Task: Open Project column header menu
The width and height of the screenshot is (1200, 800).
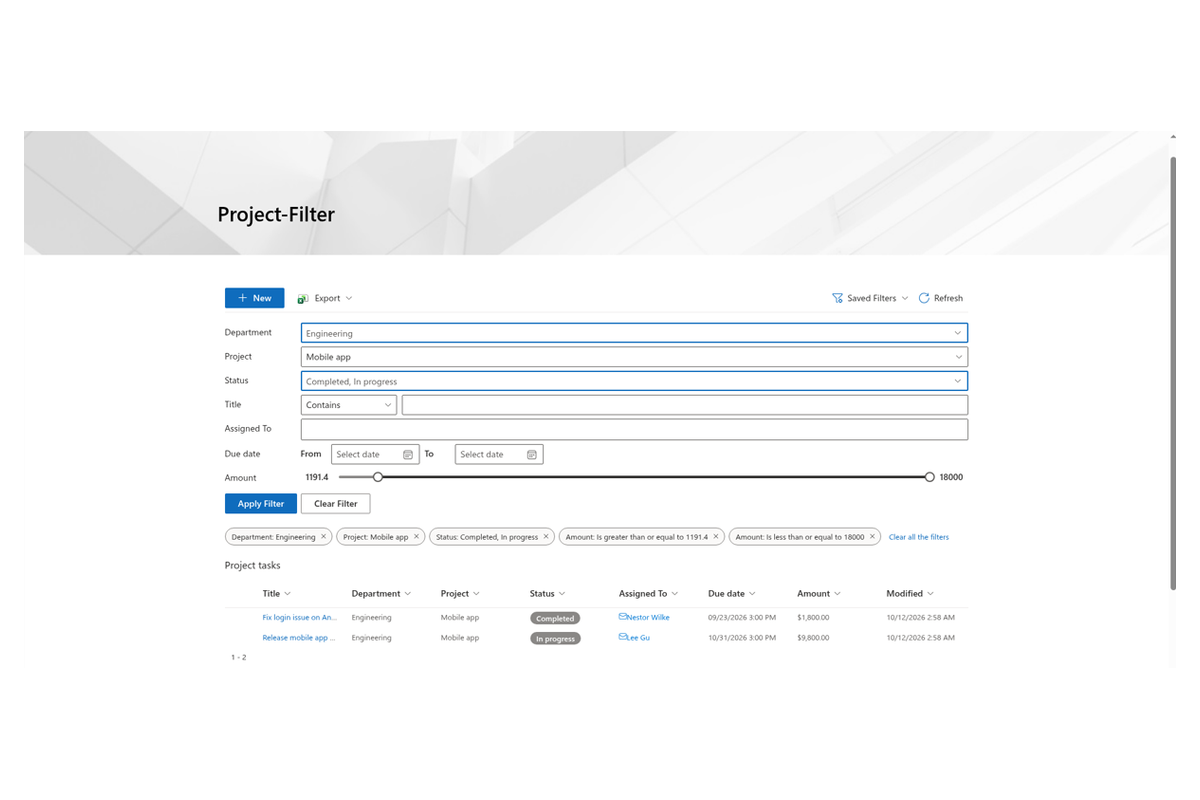Action: pos(460,594)
